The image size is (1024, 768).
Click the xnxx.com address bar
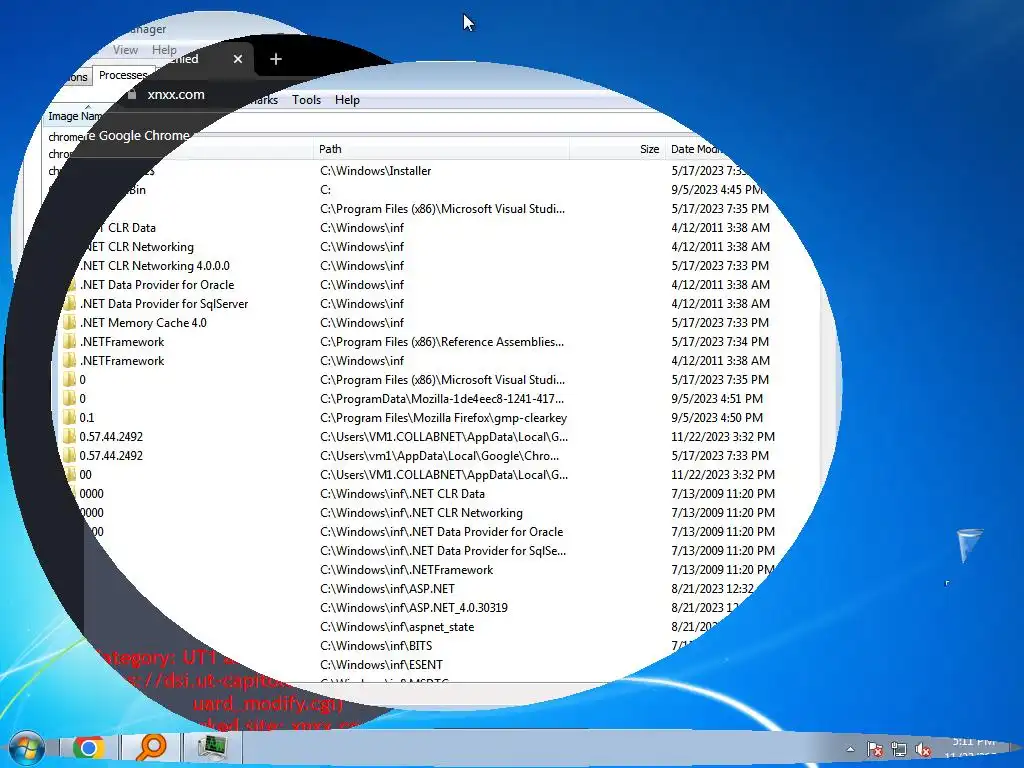pyautogui.click(x=176, y=95)
